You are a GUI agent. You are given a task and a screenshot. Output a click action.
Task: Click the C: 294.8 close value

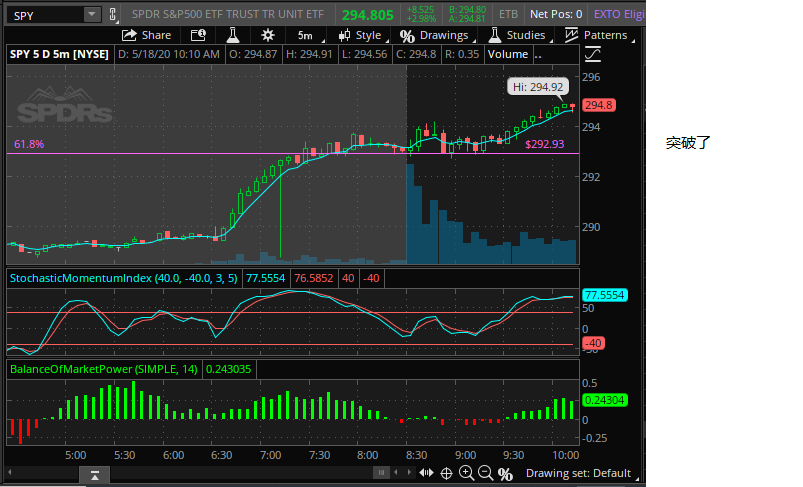[x=415, y=54]
